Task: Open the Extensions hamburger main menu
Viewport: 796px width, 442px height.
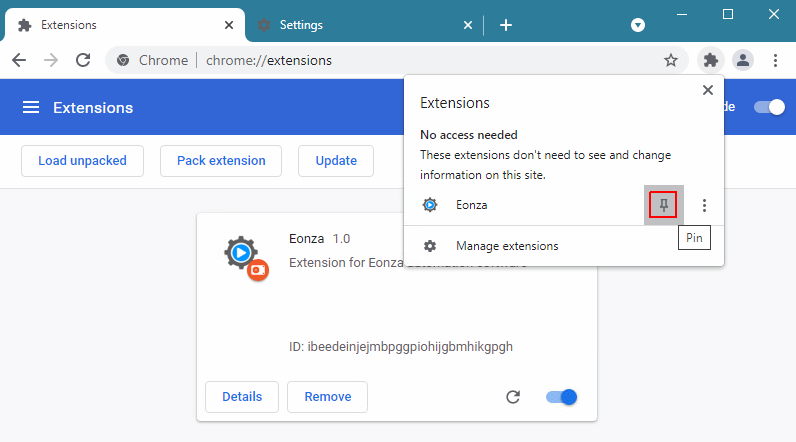Action: tap(31, 107)
